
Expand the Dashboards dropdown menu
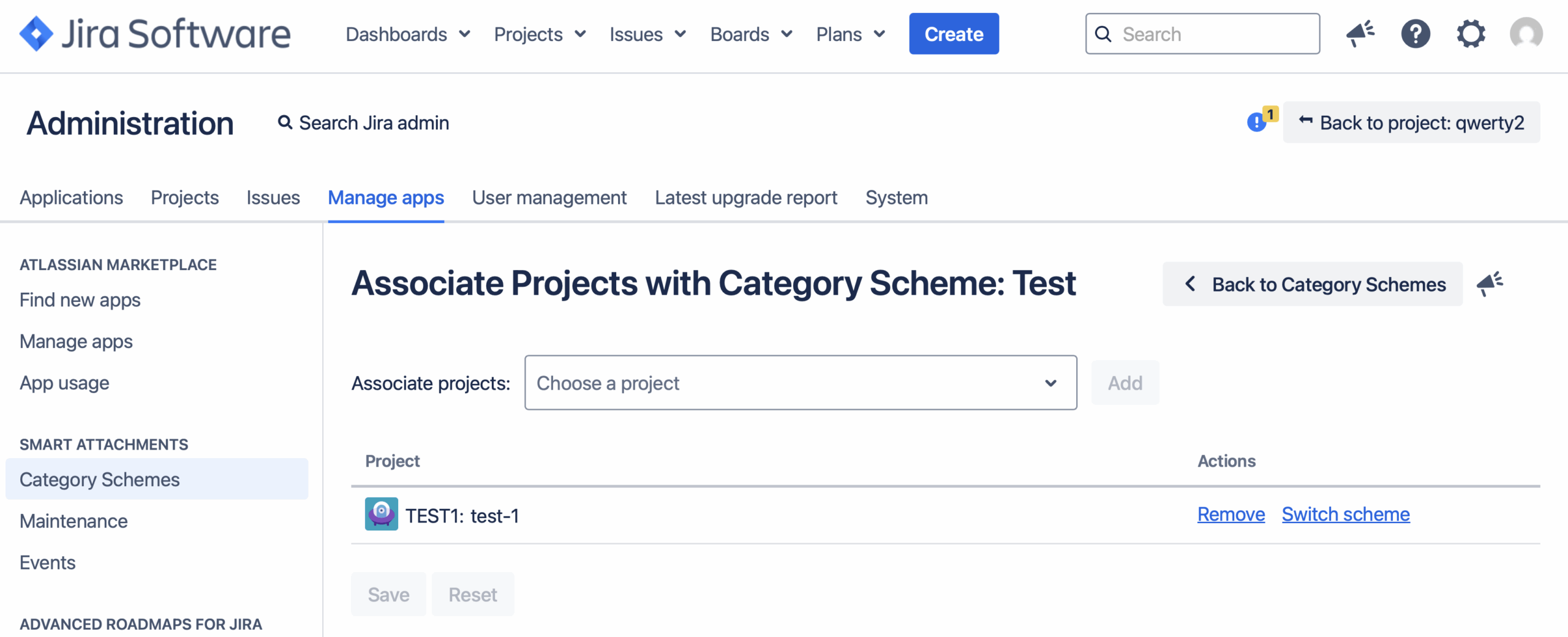408,34
